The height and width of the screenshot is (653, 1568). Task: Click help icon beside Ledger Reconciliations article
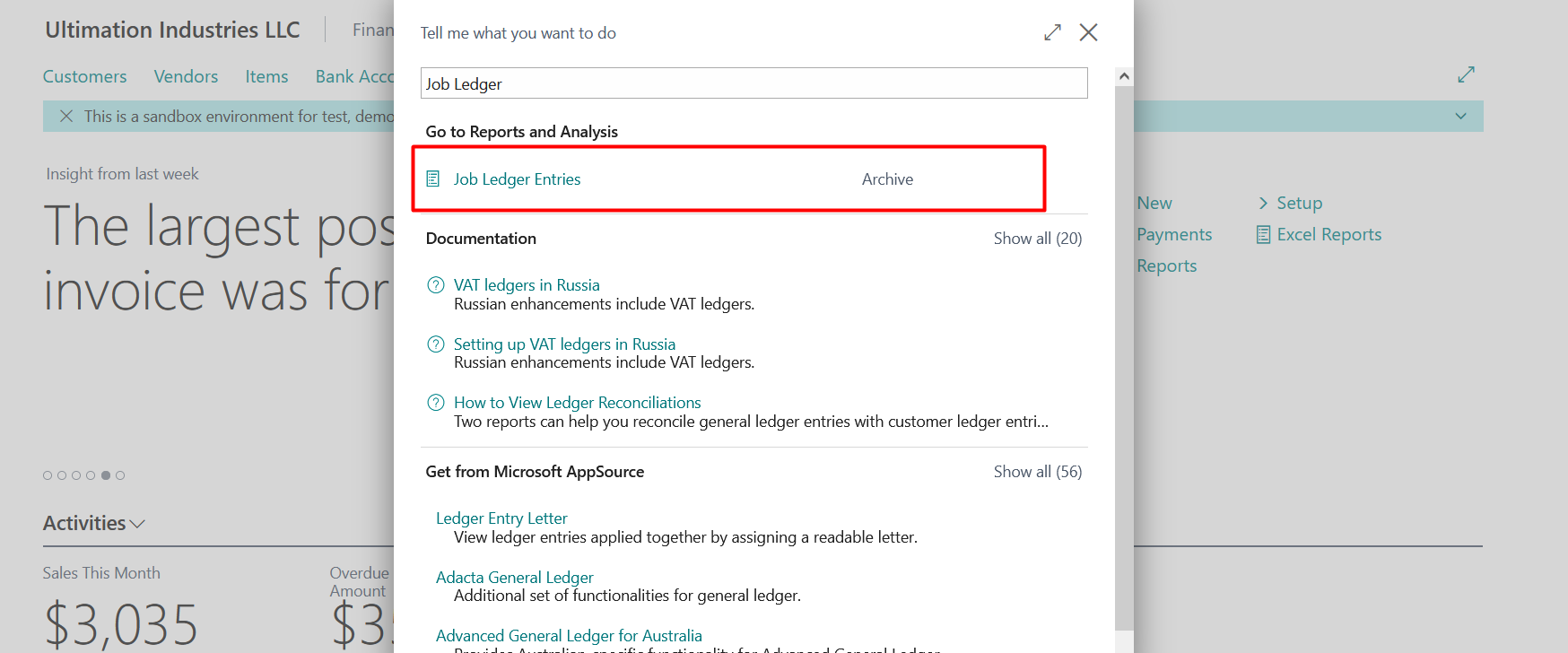pyautogui.click(x=436, y=403)
